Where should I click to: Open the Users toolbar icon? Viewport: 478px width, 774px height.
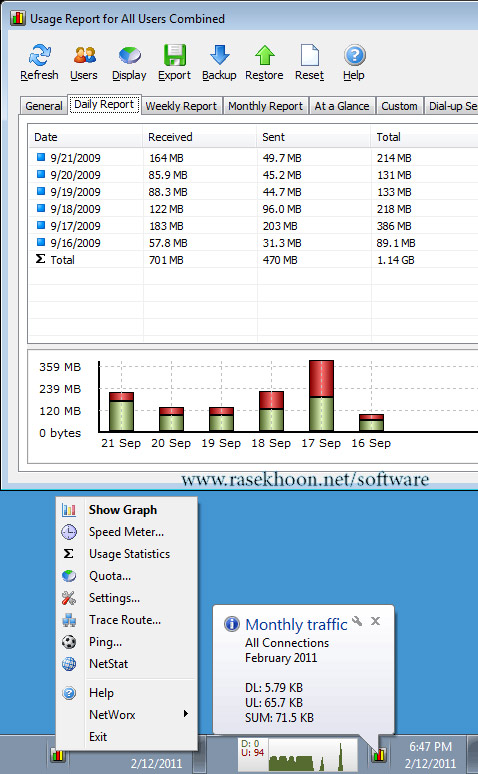point(84,55)
